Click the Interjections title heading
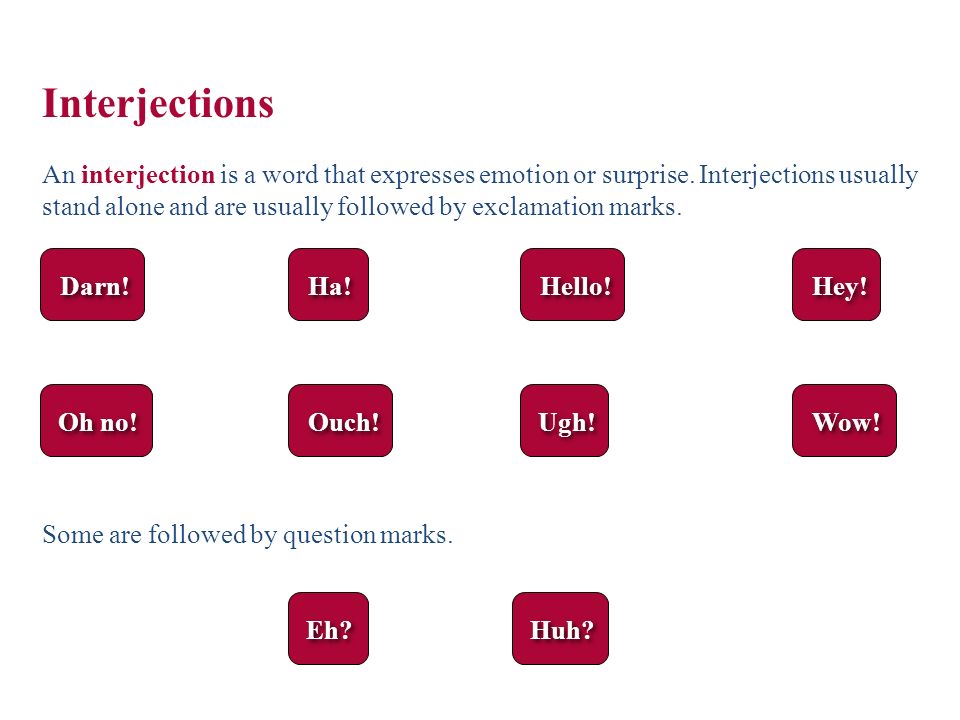Viewport: 960px width, 720px height. (158, 104)
